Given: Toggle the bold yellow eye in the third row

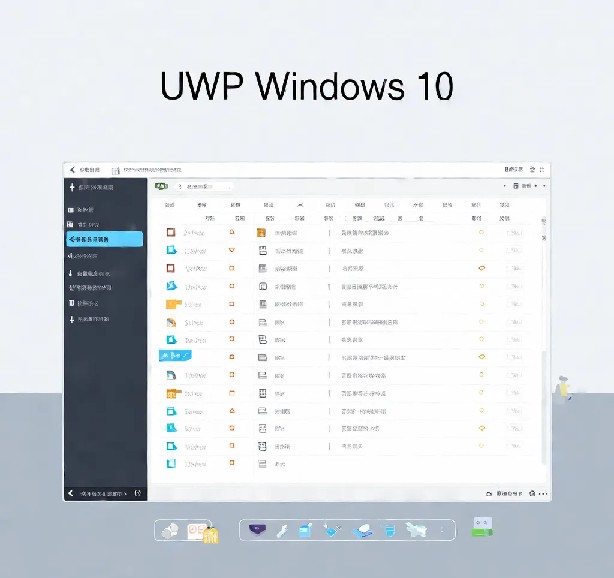Looking at the screenshot, I should point(482,268).
